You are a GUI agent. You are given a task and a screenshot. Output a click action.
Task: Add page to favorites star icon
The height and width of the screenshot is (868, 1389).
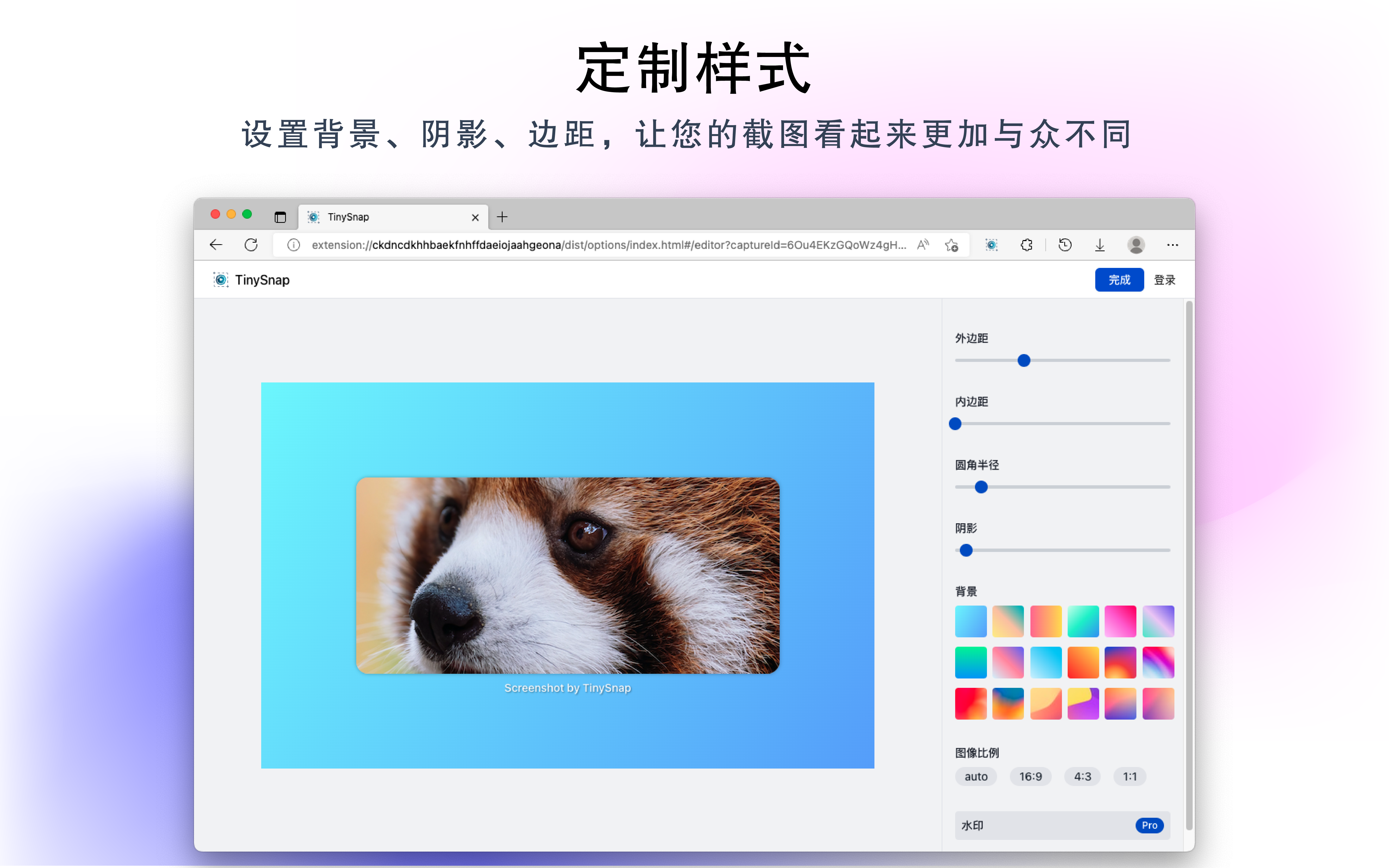(952, 245)
